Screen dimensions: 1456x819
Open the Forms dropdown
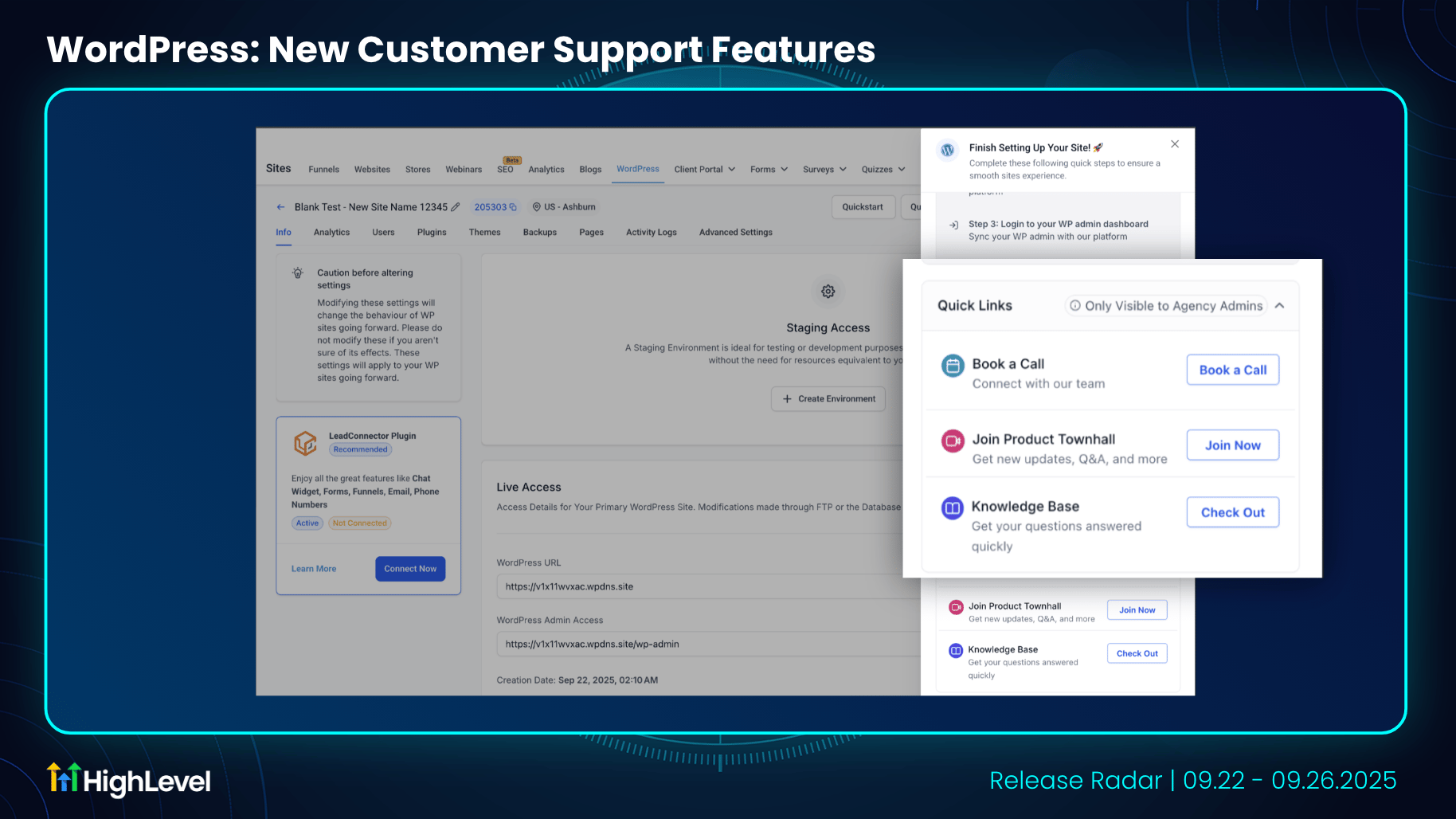pyautogui.click(x=769, y=170)
